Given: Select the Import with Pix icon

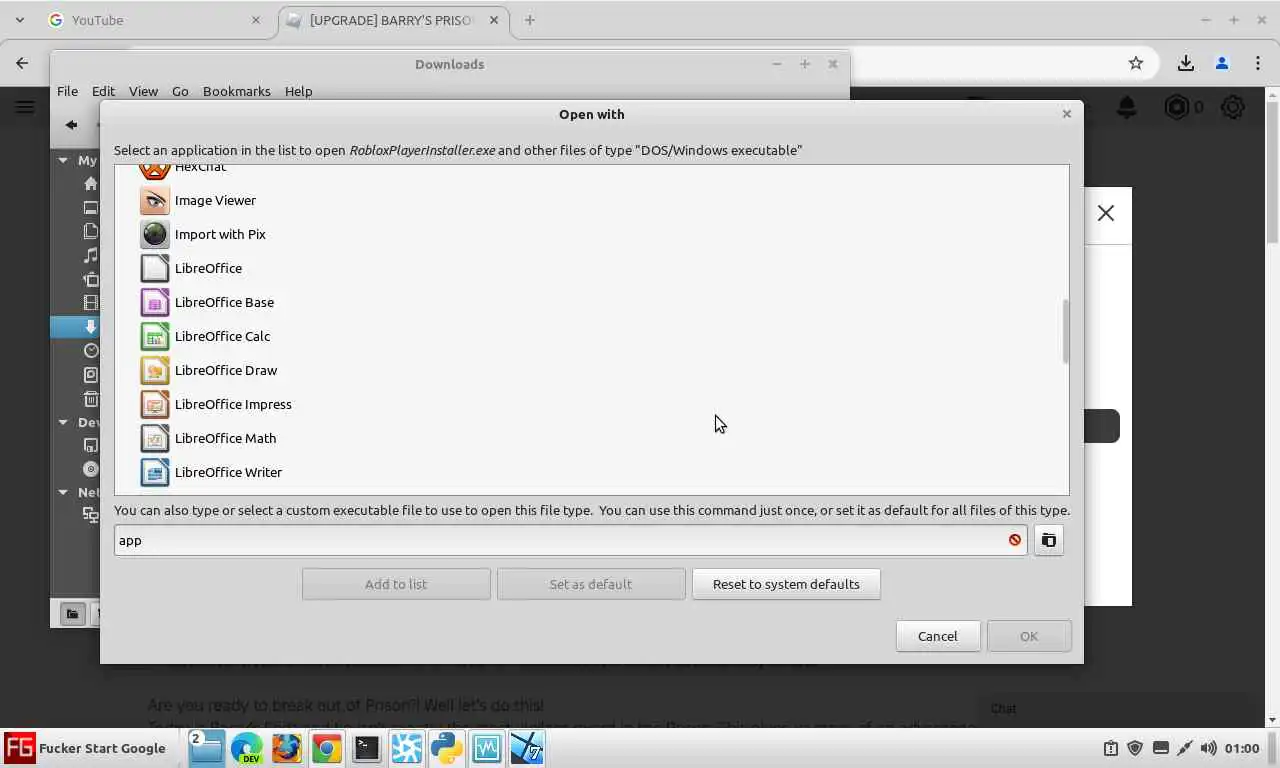Looking at the screenshot, I should tap(155, 234).
